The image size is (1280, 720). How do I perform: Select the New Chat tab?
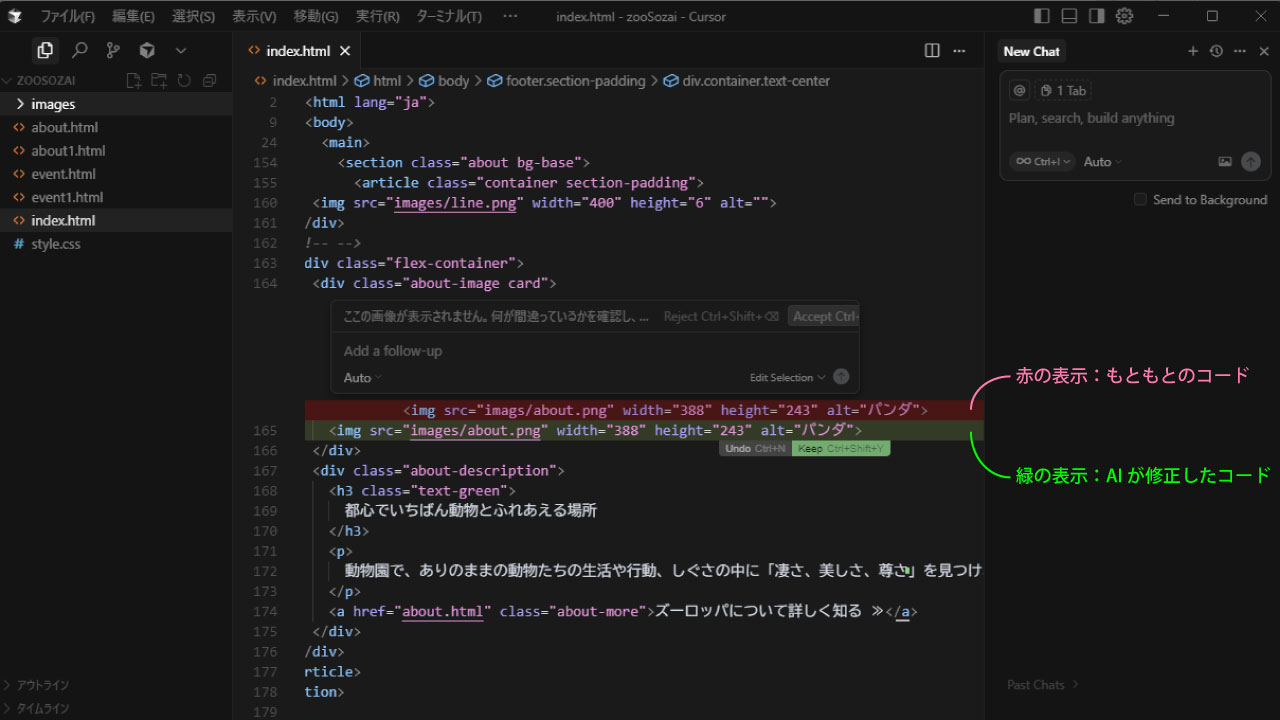pyautogui.click(x=1031, y=51)
